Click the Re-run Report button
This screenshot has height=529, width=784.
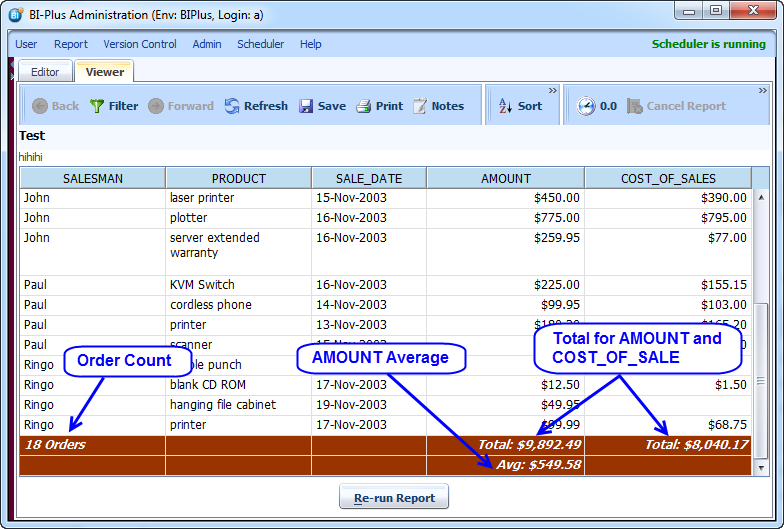coord(394,497)
